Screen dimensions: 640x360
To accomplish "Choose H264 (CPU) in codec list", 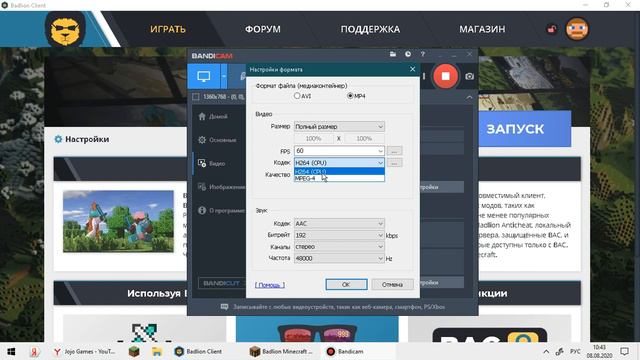I will click(x=339, y=171).
